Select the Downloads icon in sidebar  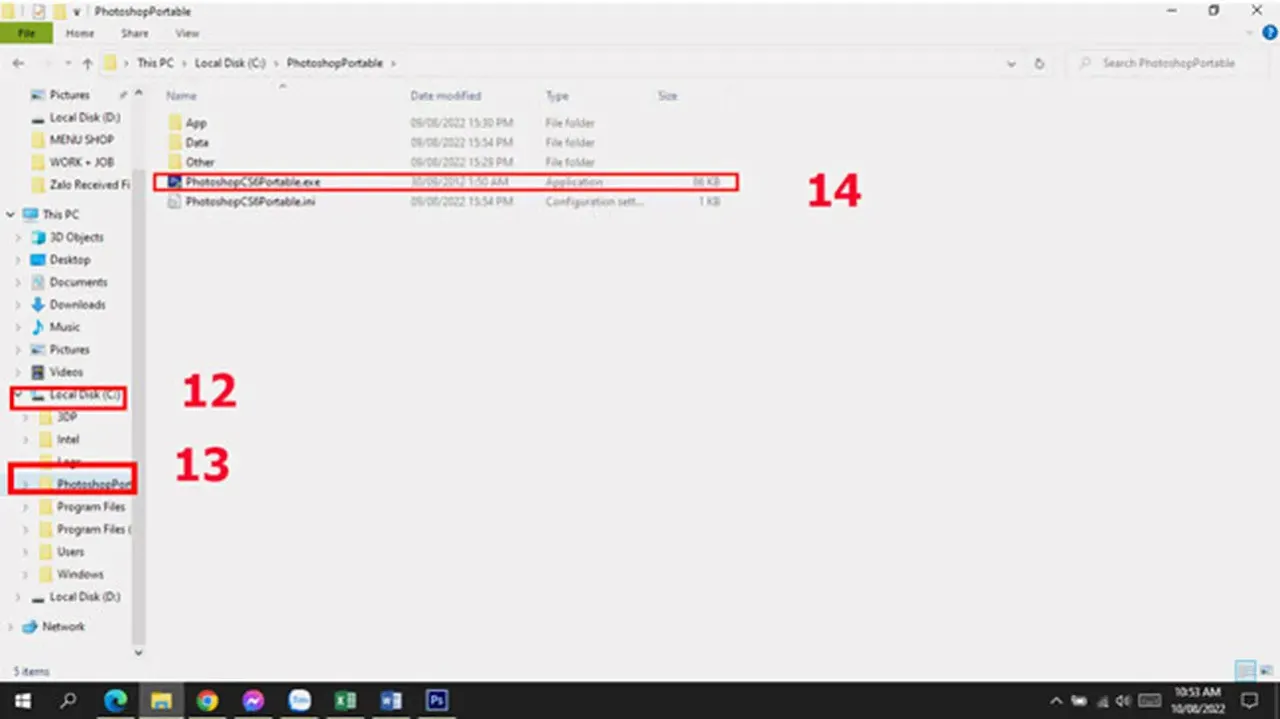(x=39, y=305)
